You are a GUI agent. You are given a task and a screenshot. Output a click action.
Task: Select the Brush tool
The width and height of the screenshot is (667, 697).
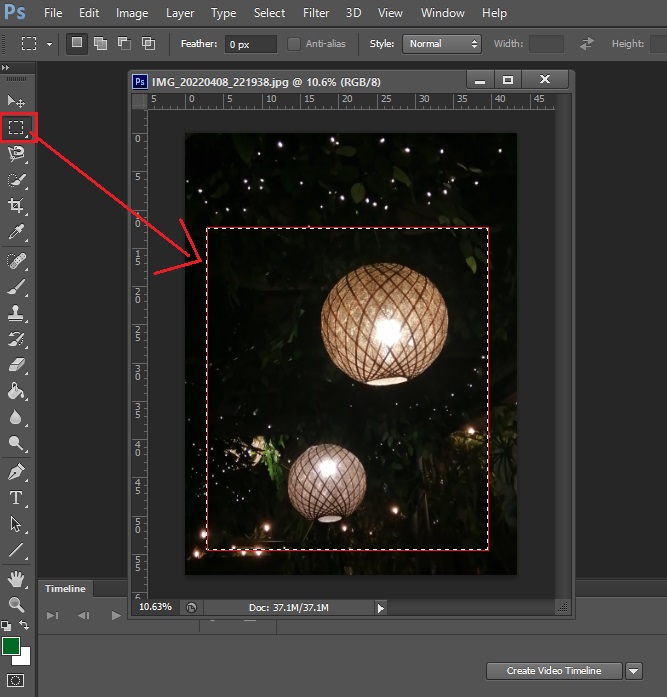[x=16, y=287]
